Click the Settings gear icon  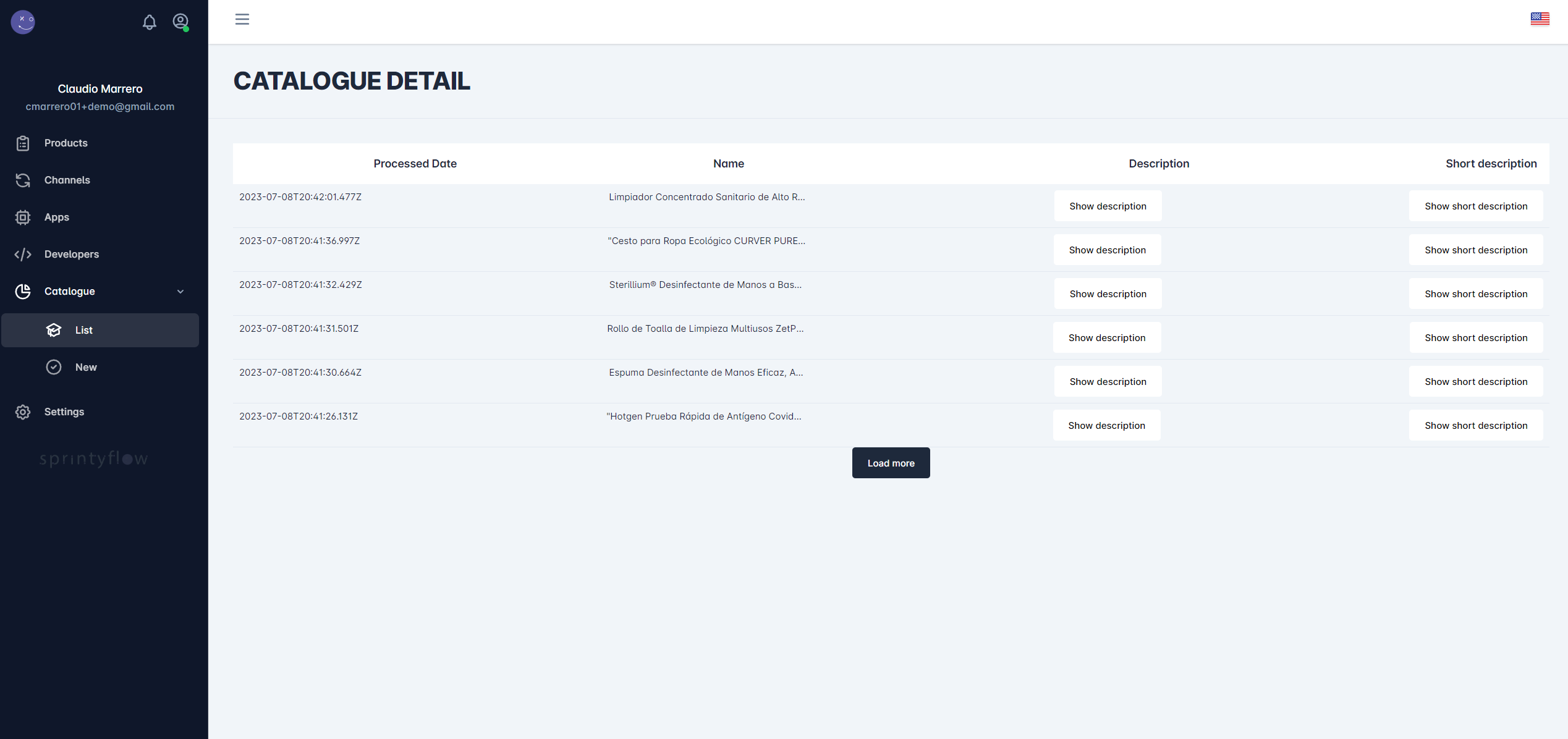point(23,412)
